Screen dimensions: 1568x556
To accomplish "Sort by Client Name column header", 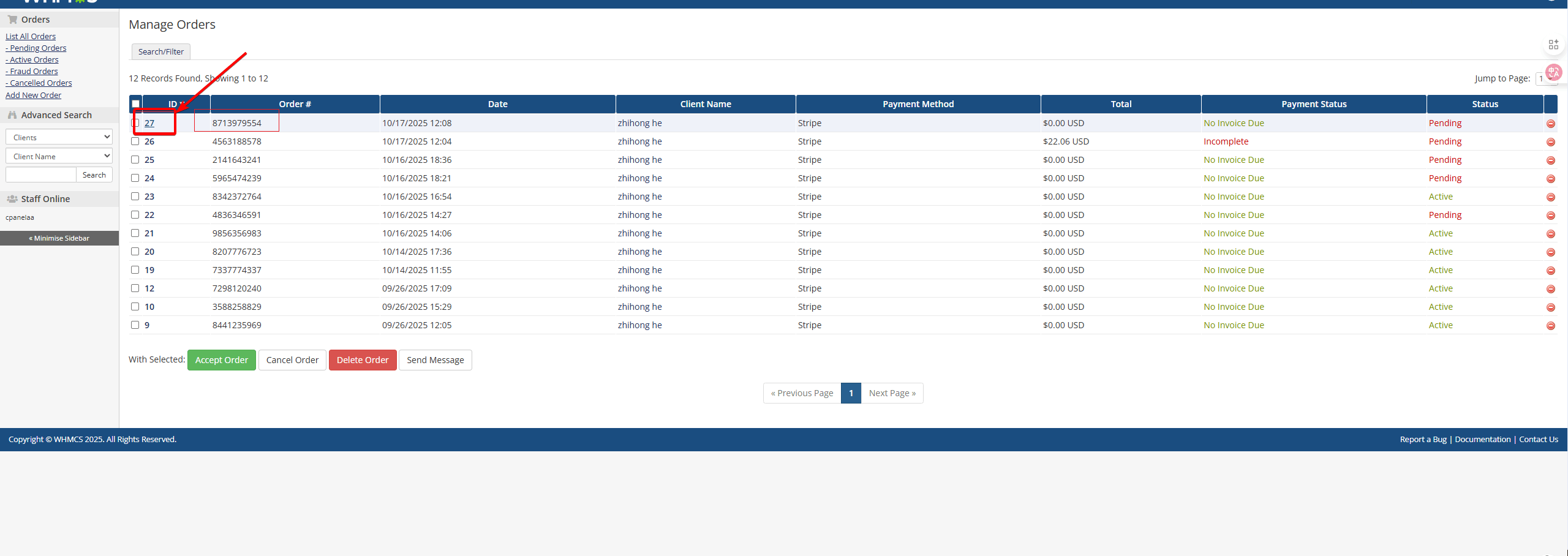I will (x=706, y=104).
